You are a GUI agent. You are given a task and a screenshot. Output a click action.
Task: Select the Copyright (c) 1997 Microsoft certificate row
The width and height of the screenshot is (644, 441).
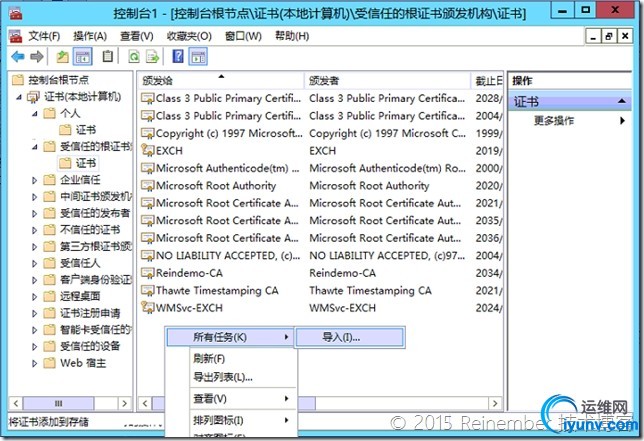point(321,133)
